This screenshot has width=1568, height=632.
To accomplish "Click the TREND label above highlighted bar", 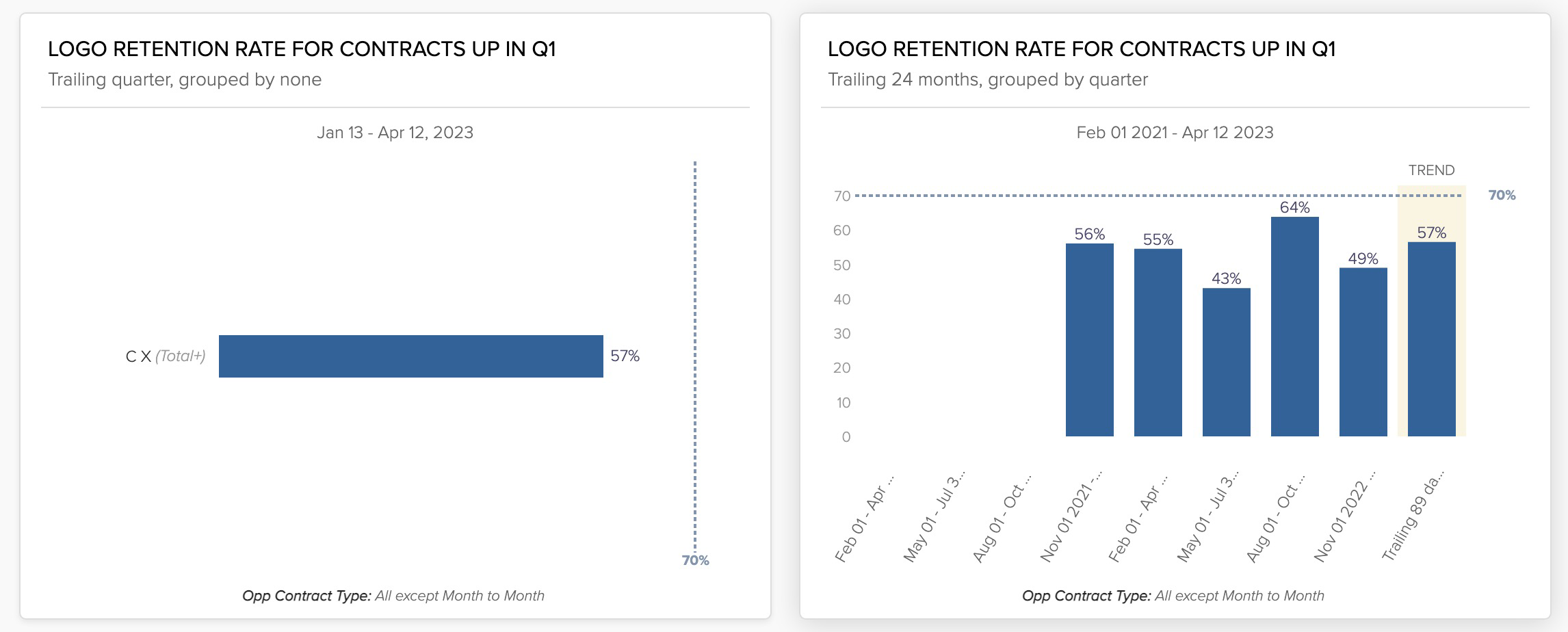I will coord(1431,170).
